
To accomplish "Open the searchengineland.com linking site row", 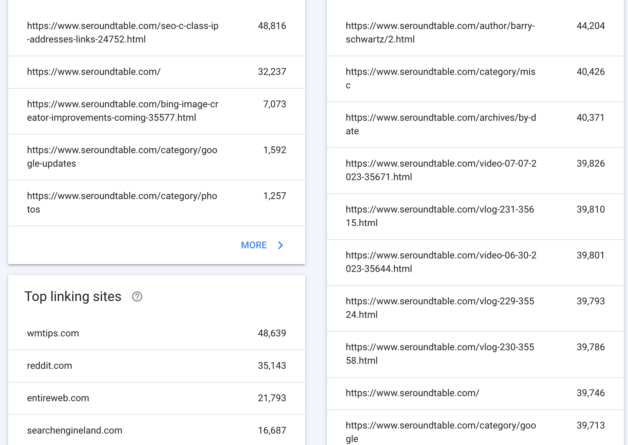I will point(157,431).
